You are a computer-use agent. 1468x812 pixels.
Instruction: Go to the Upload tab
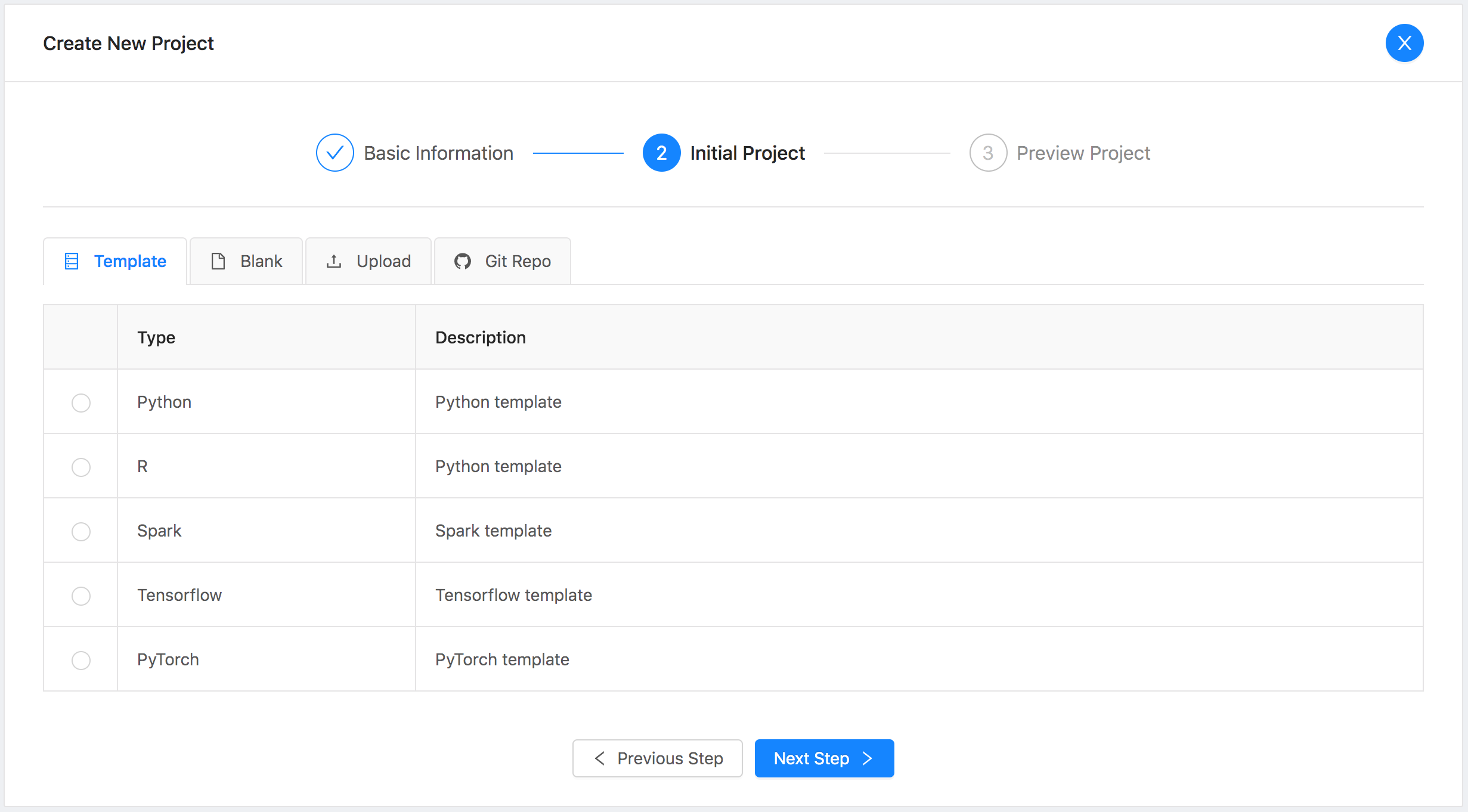pyautogui.click(x=368, y=261)
